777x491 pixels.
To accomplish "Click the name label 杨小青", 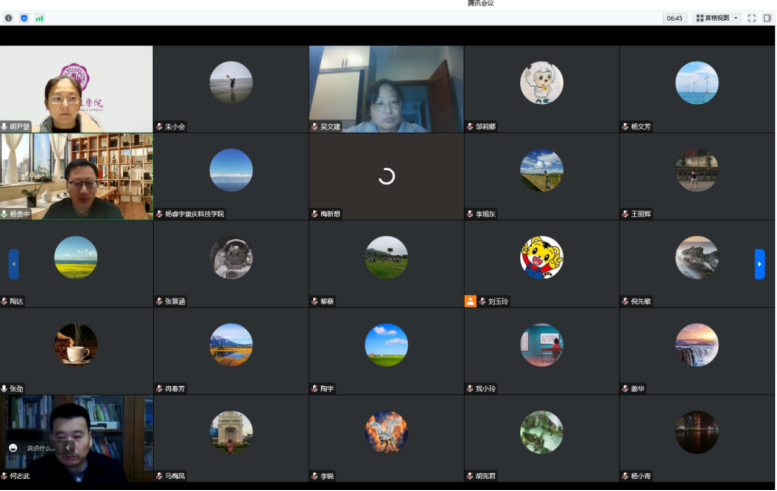I will tap(641, 476).
